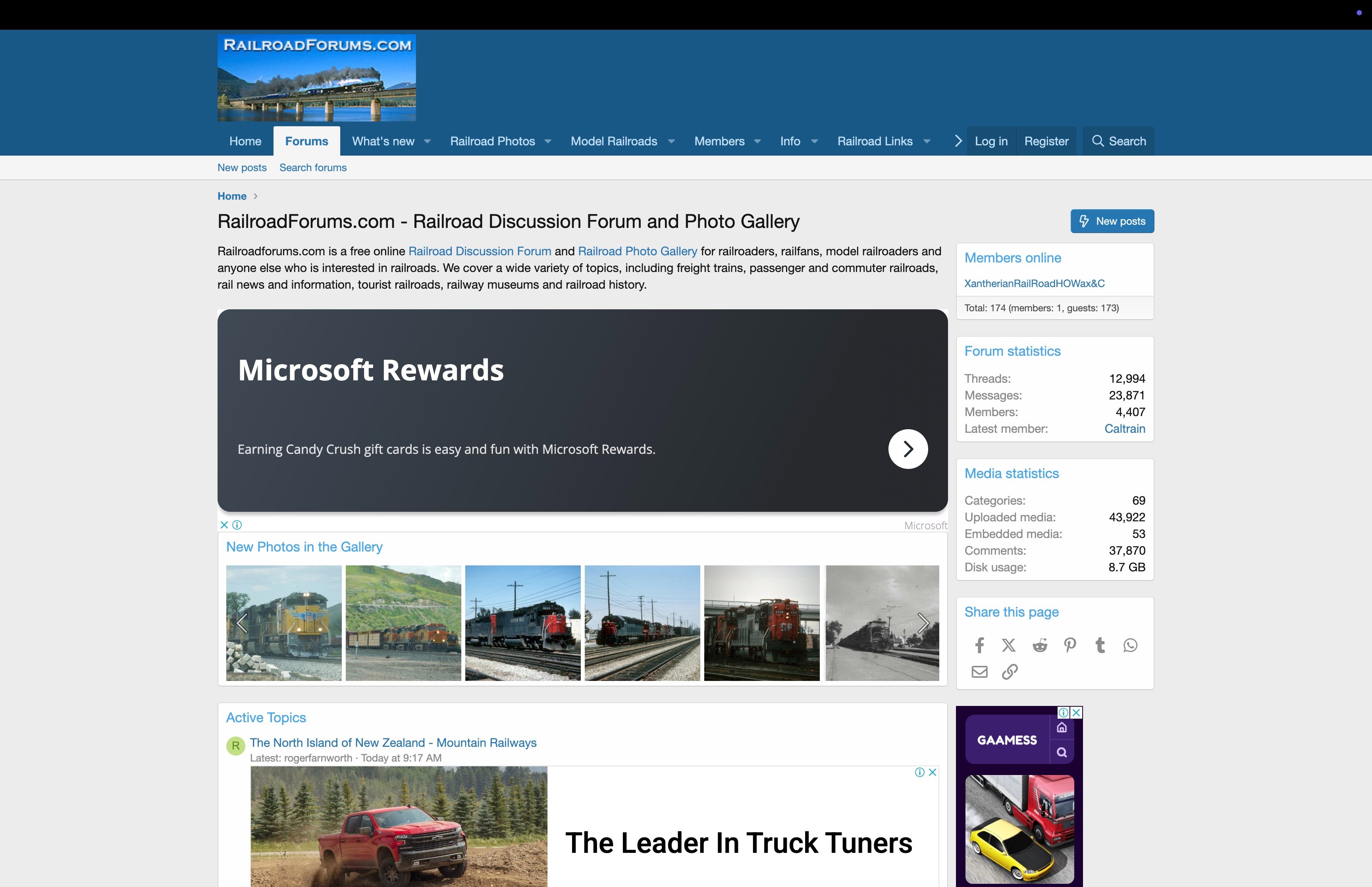Screen dimensions: 1372x887
Task: Open member XantherianRailRoadHOWax&C profile
Action: click(1035, 283)
